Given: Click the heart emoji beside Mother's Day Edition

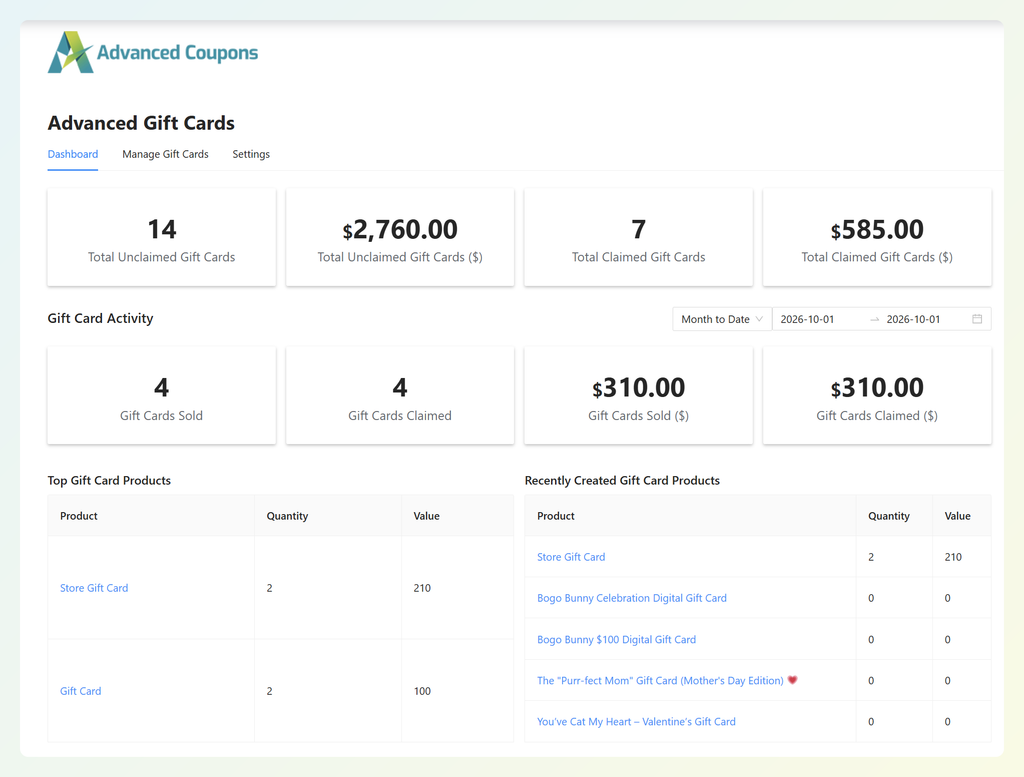Looking at the screenshot, I should pos(792,680).
